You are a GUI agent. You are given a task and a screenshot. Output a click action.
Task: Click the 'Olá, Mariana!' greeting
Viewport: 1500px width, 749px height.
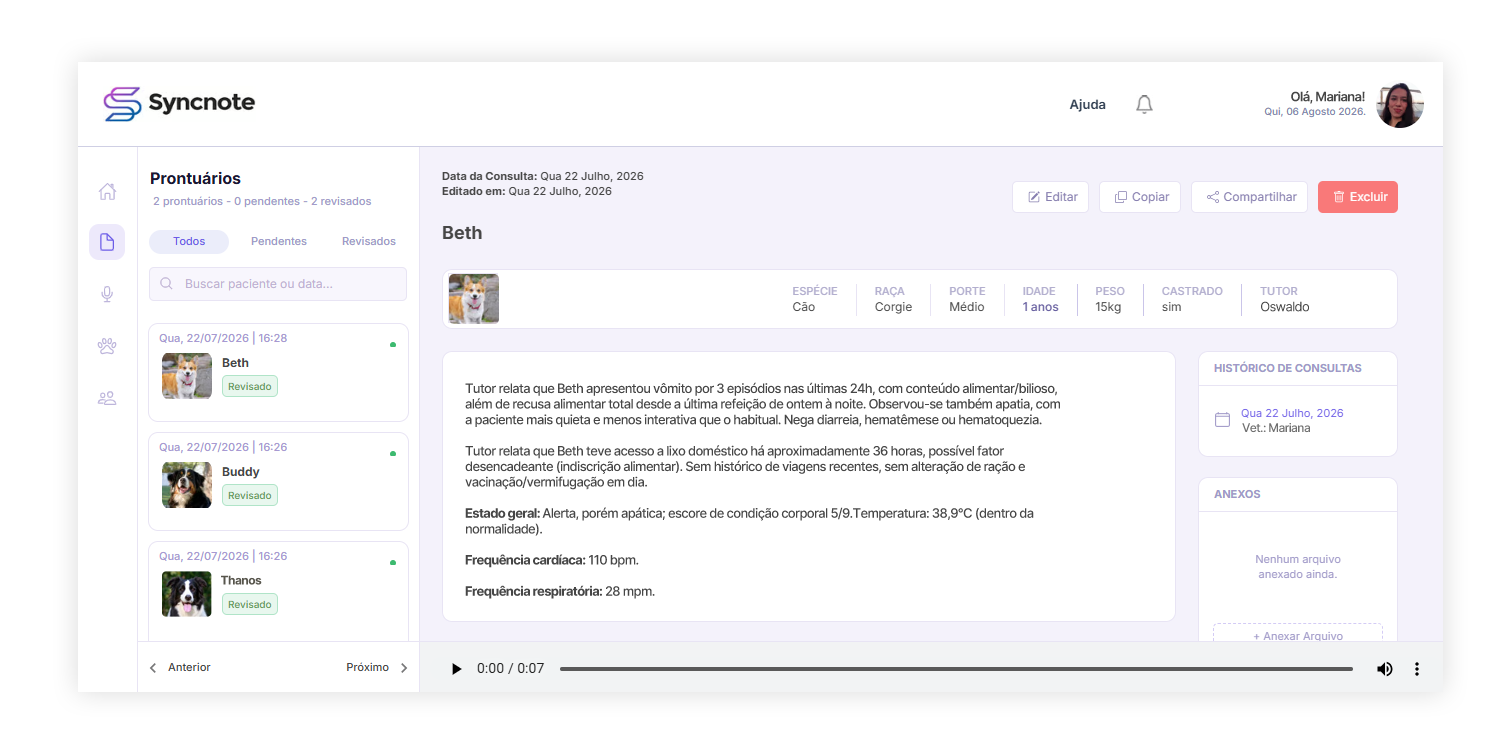(x=1328, y=97)
